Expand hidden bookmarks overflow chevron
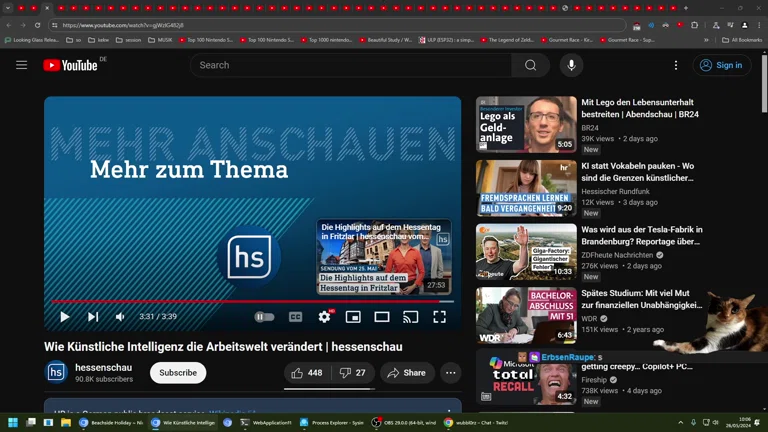 707,40
